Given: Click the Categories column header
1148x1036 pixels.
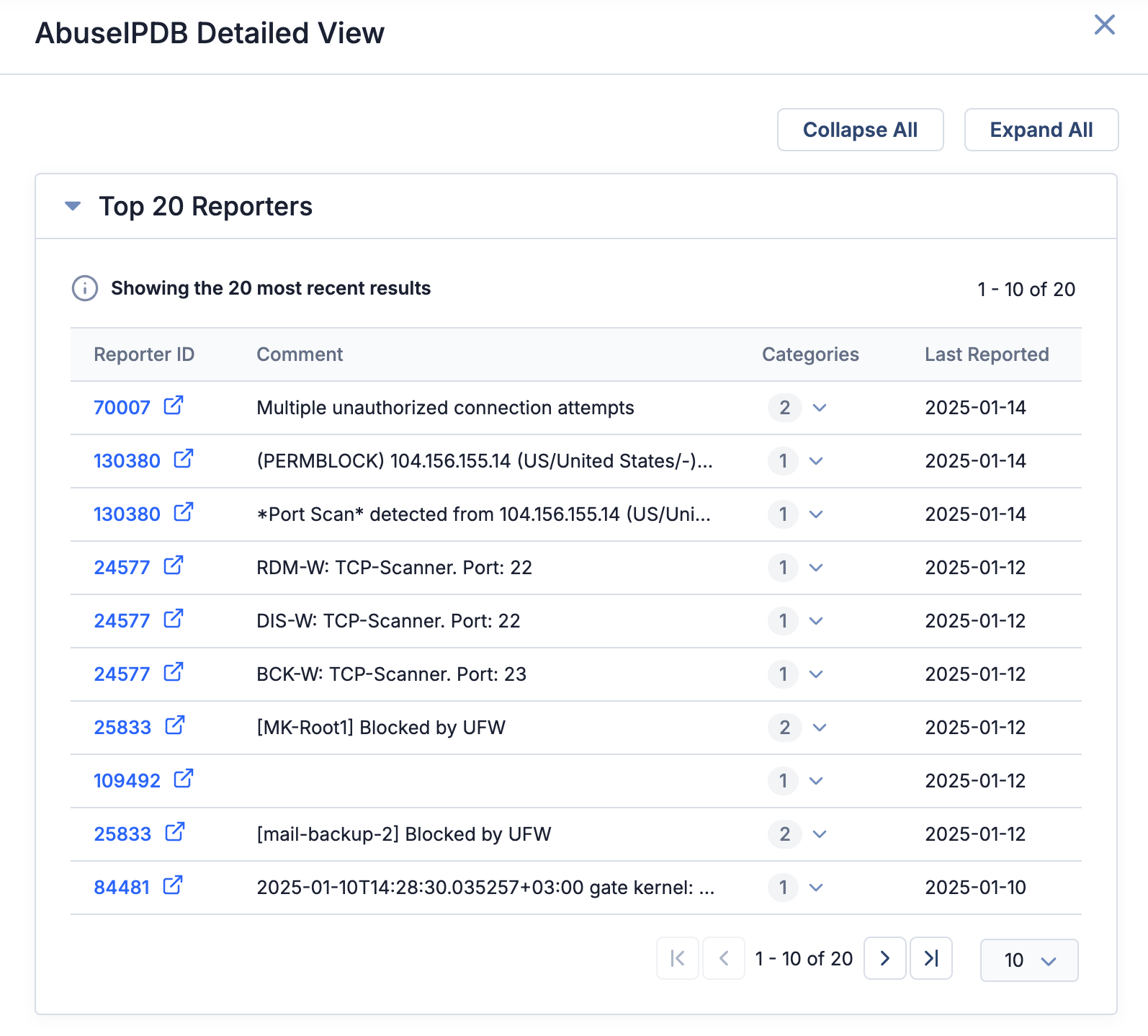Looking at the screenshot, I should pos(810,354).
